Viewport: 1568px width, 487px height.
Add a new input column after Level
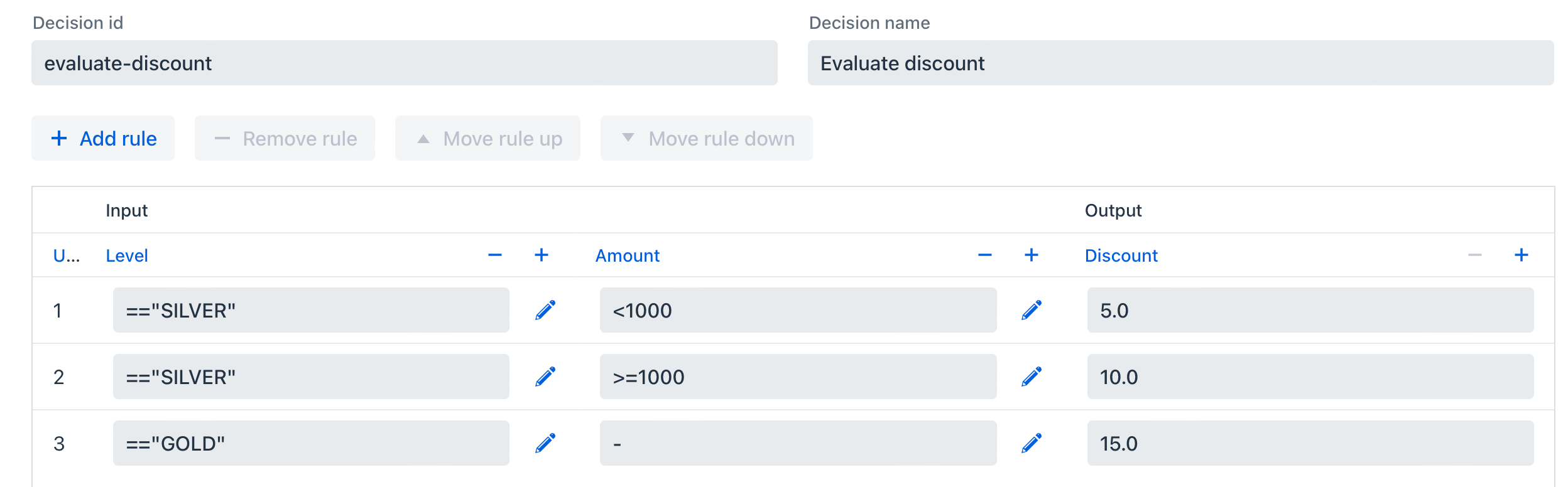point(542,255)
